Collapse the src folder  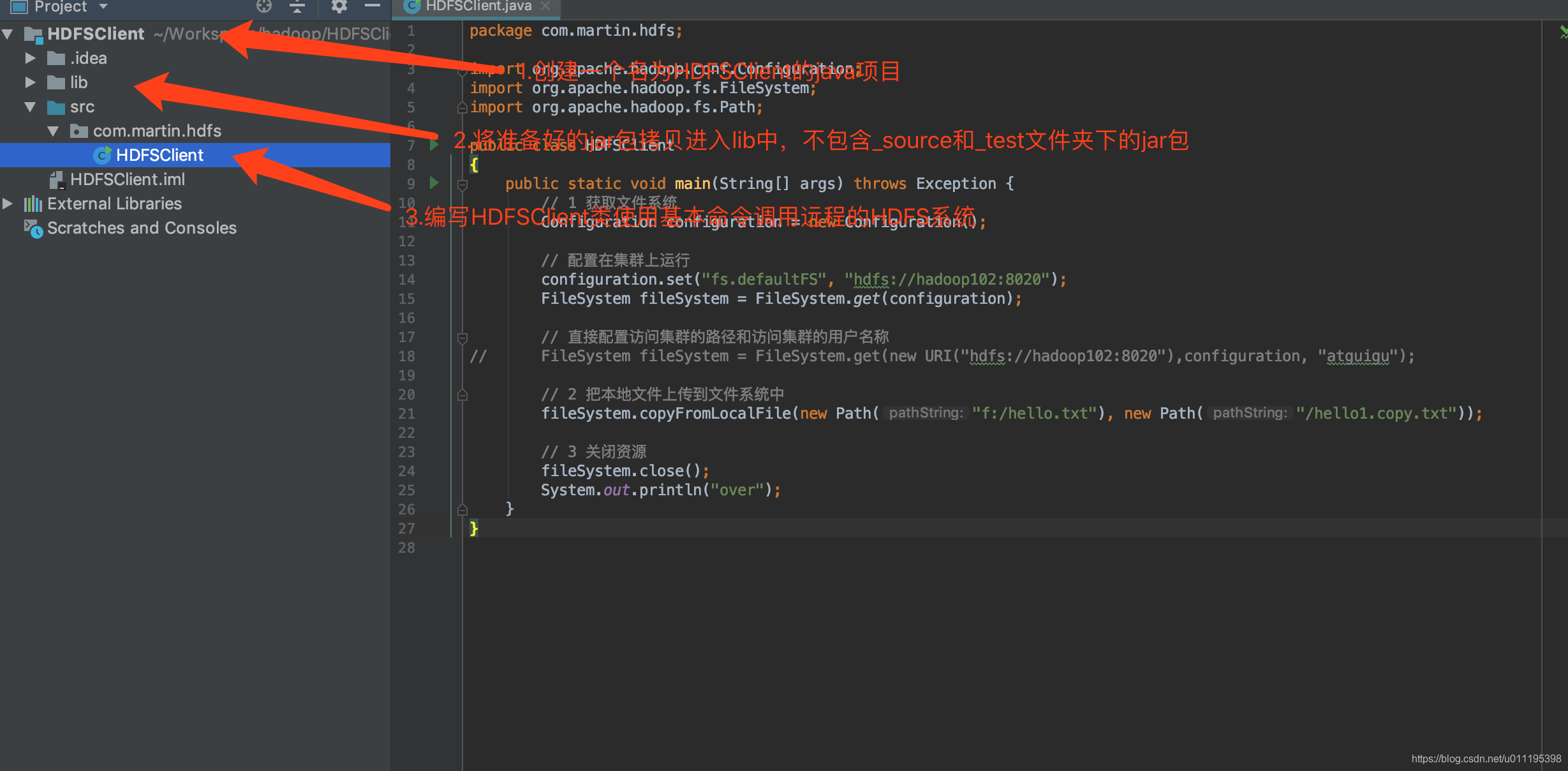pyautogui.click(x=30, y=107)
